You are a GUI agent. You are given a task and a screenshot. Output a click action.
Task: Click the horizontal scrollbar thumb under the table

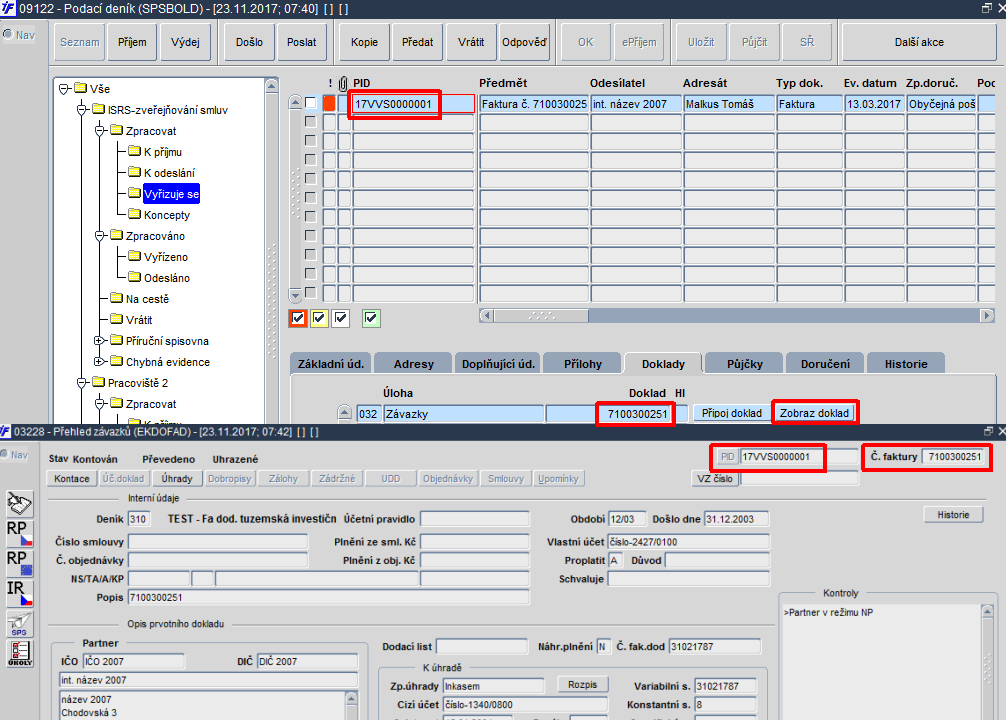[x=541, y=316]
